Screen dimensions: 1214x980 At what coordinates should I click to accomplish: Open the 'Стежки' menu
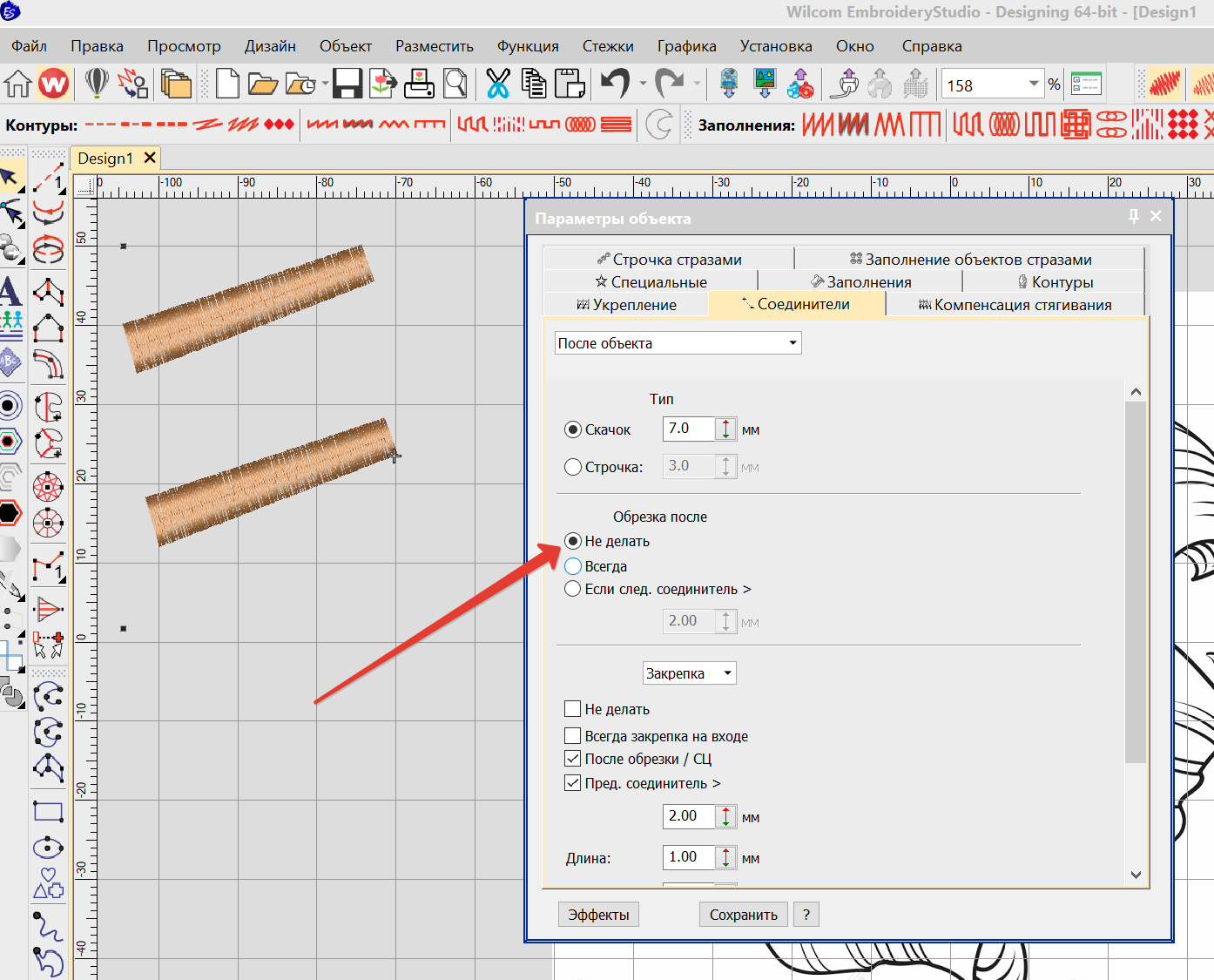tap(607, 46)
